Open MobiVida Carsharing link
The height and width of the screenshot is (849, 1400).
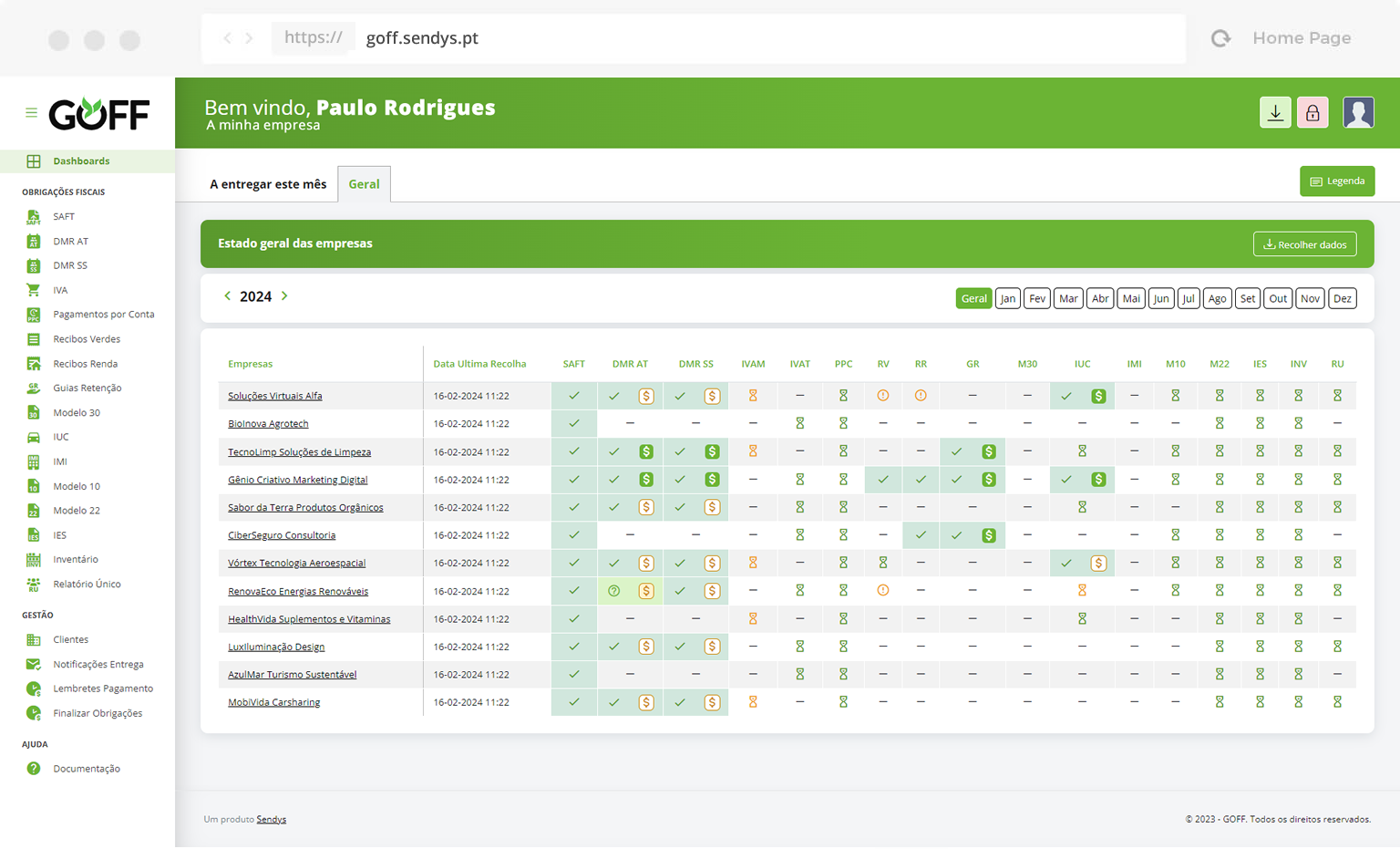pos(274,702)
